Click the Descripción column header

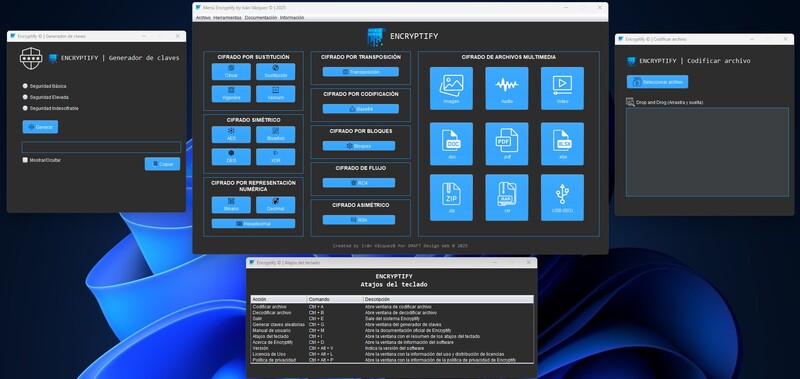[448, 299]
